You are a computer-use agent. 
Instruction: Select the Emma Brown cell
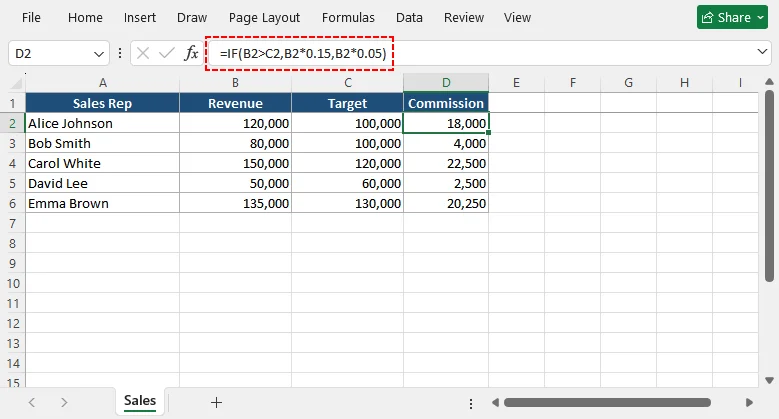[102, 203]
